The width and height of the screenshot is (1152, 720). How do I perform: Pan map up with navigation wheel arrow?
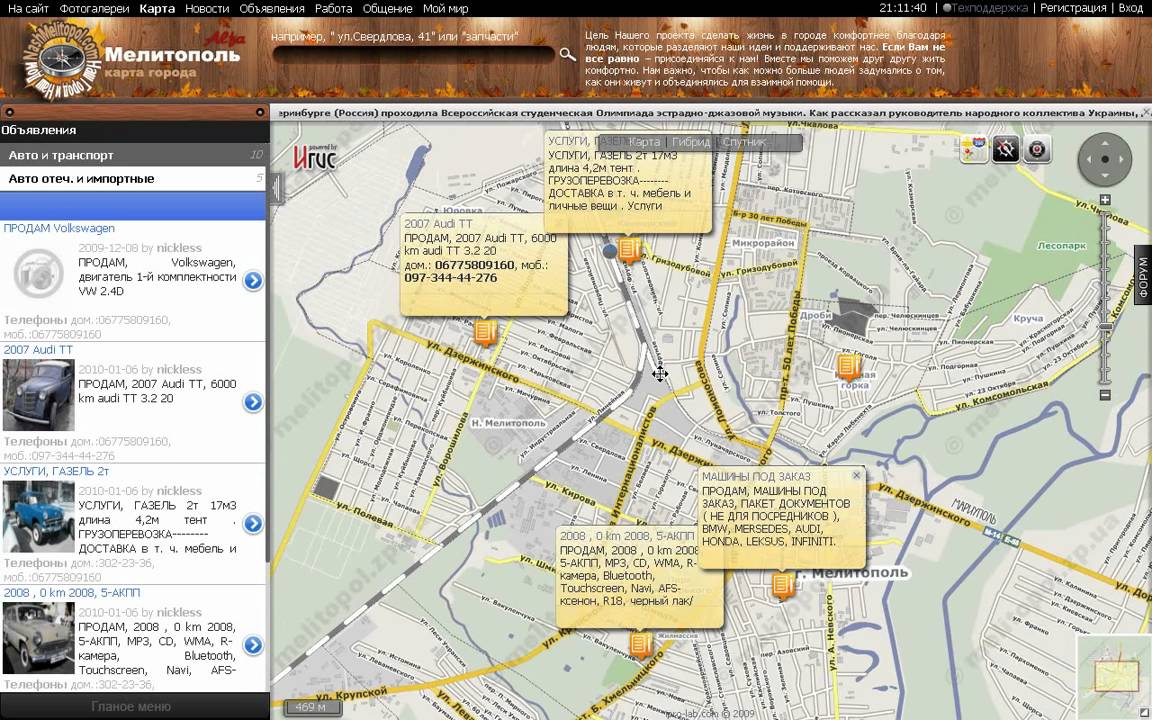point(1105,143)
